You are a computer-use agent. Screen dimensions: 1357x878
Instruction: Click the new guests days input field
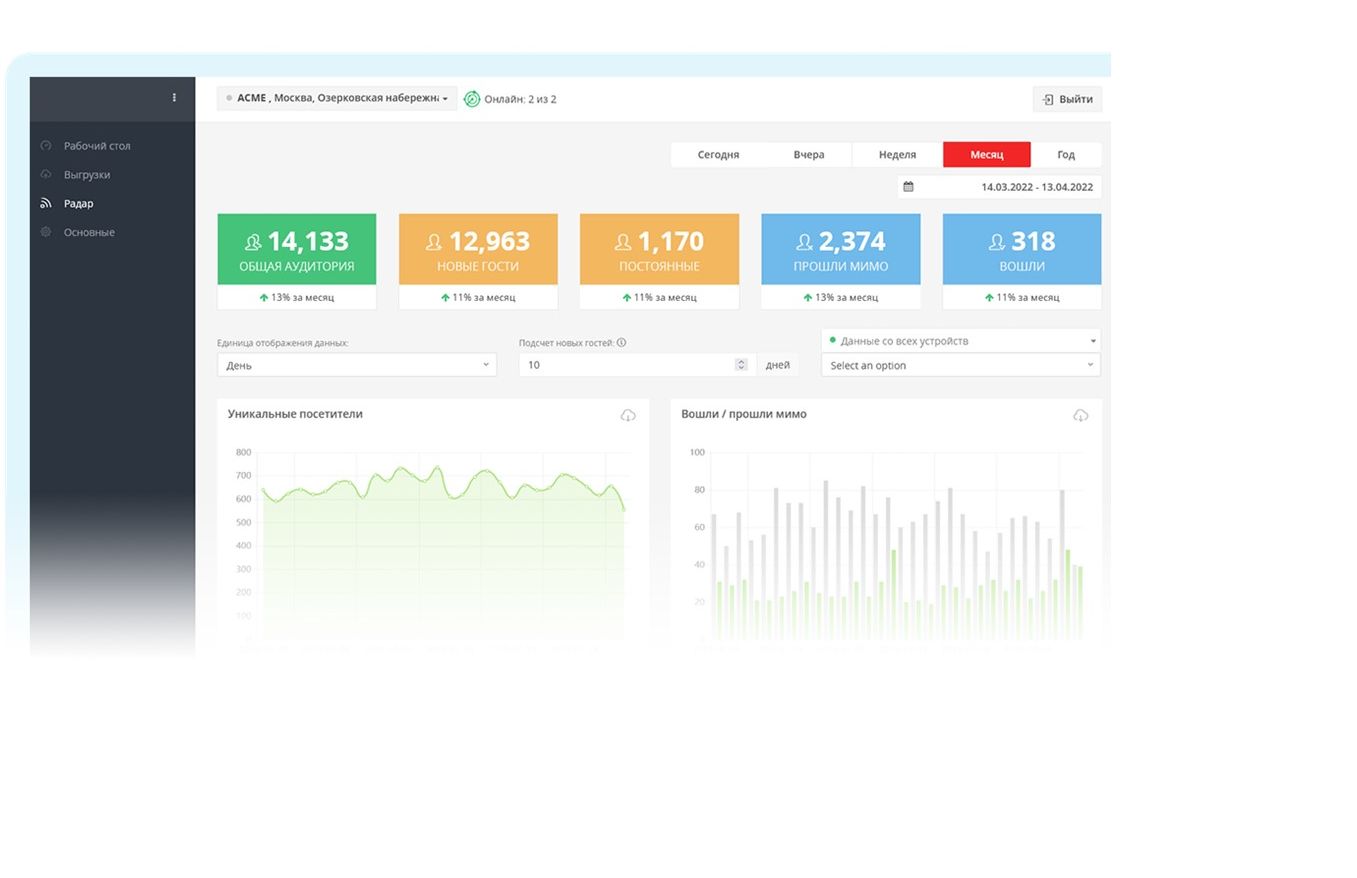point(637,365)
